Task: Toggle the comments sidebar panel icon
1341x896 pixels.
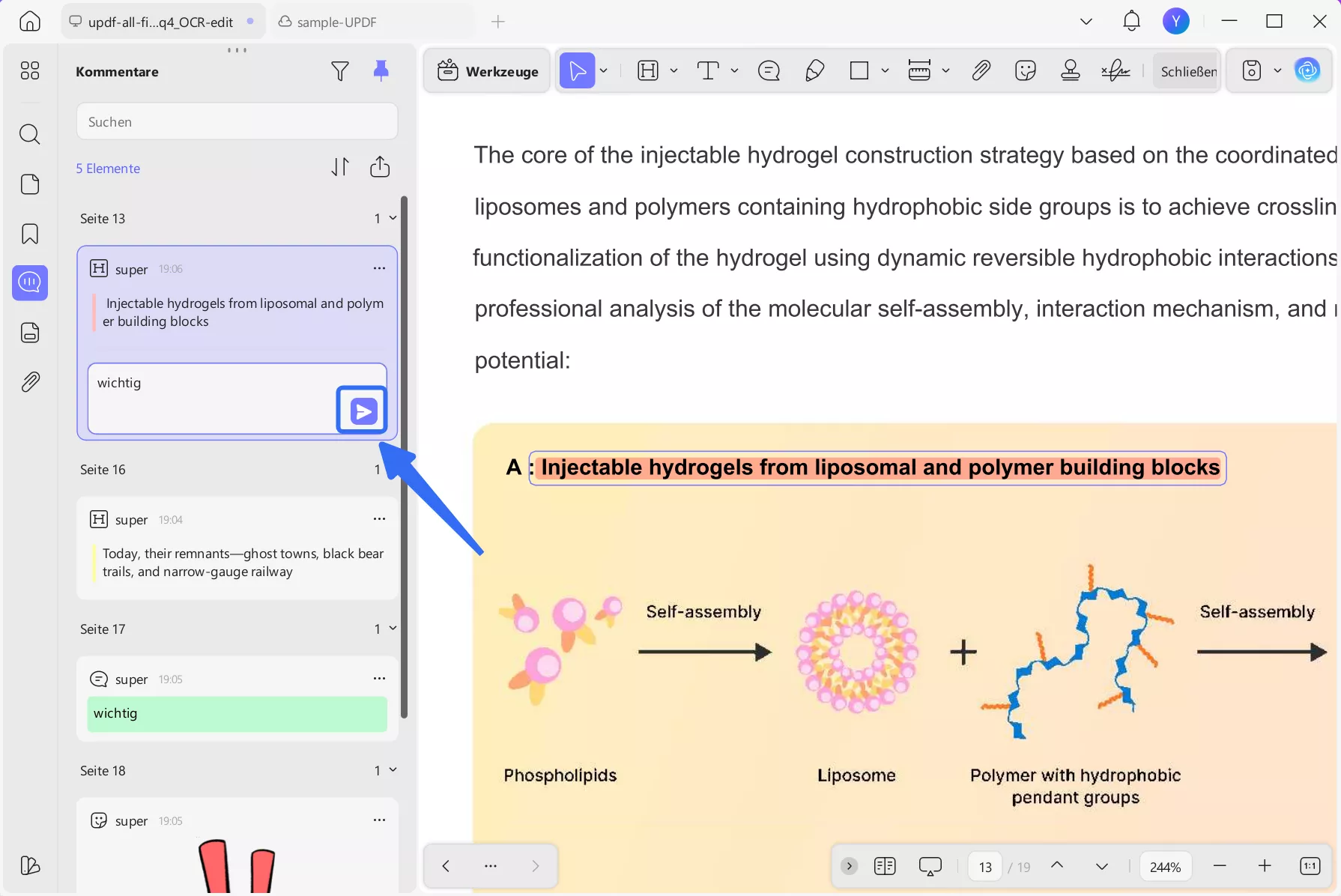Action: coord(30,282)
